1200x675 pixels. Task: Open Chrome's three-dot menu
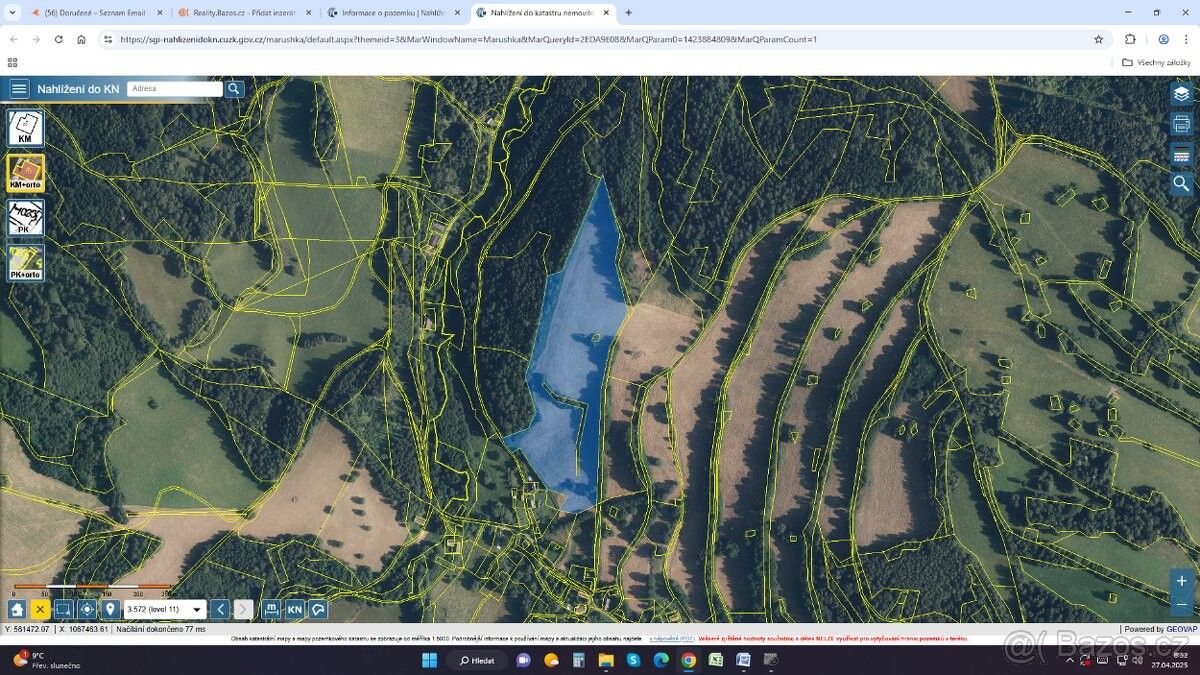click(x=1186, y=39)
